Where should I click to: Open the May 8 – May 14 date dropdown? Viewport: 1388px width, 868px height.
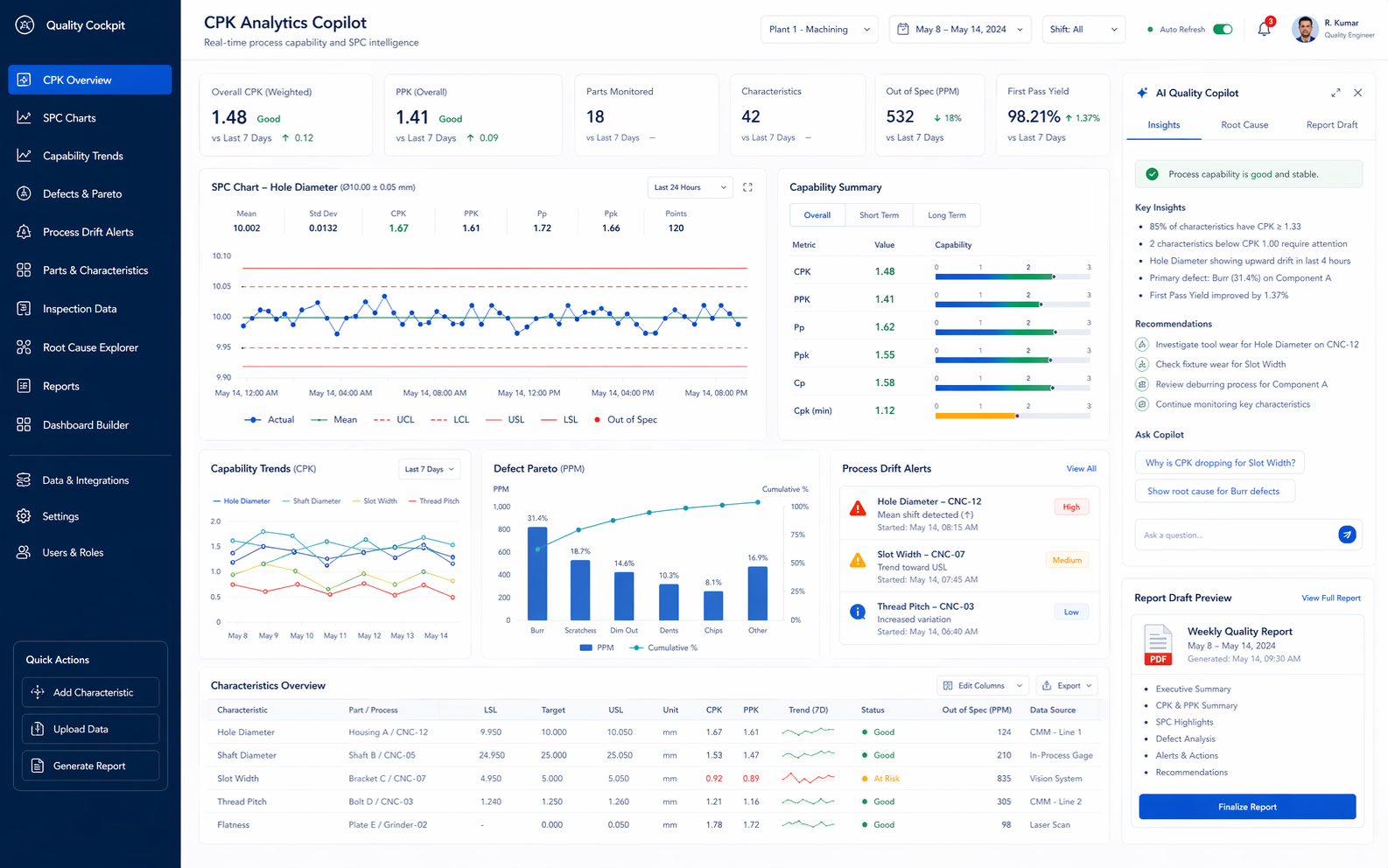(x=960, y=29)
